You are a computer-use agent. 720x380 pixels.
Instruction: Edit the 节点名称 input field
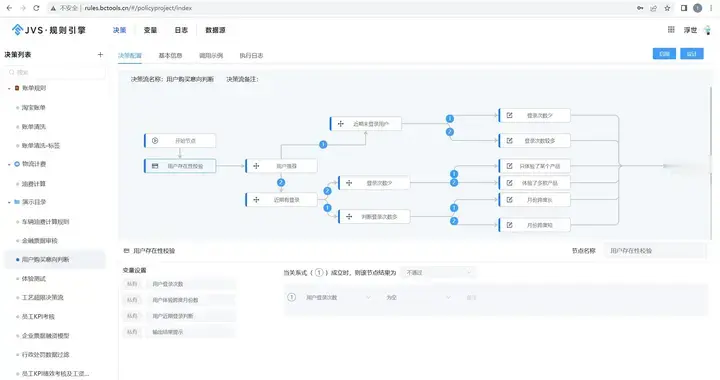[654, 251]
